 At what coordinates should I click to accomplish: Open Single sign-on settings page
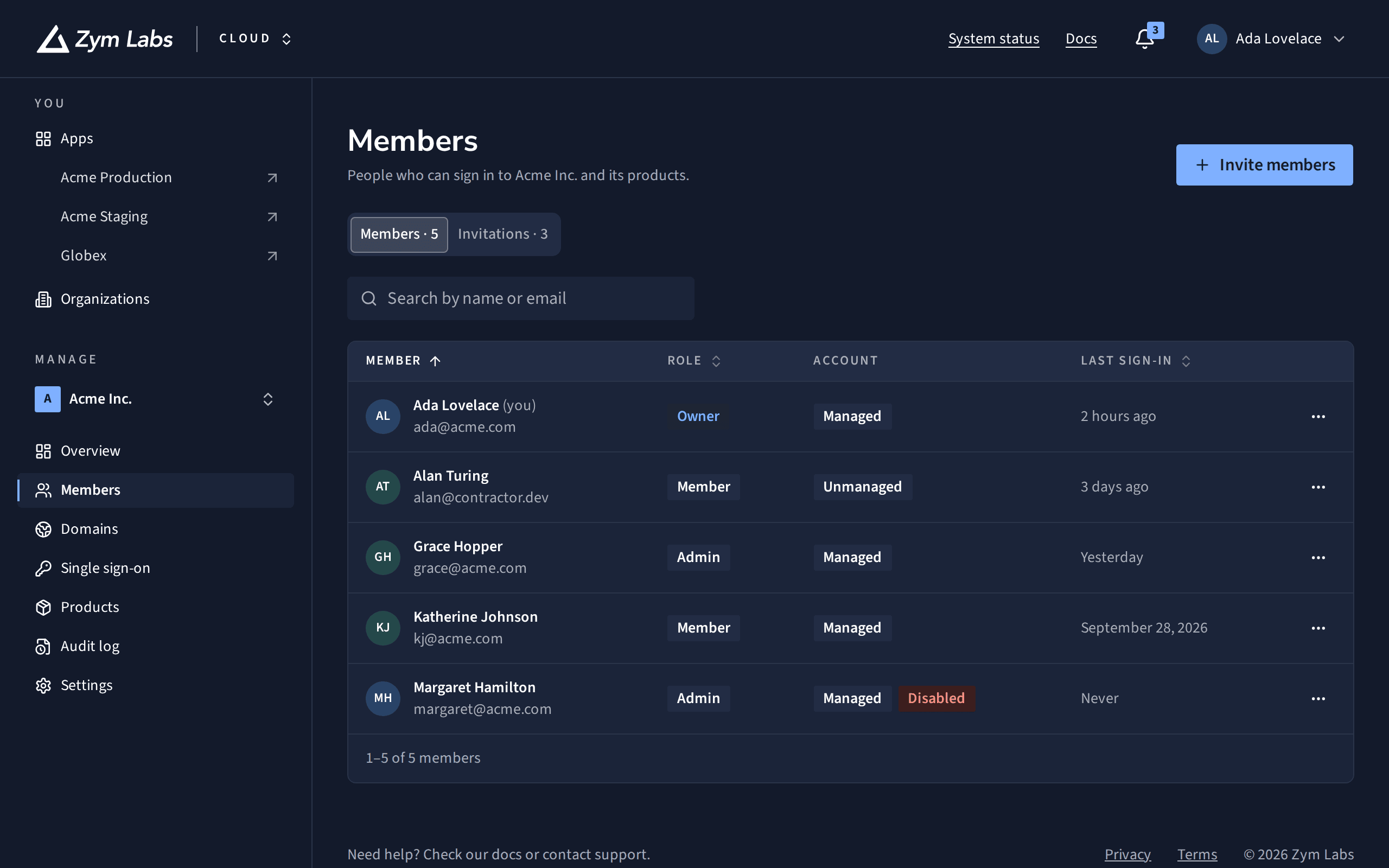155,569
